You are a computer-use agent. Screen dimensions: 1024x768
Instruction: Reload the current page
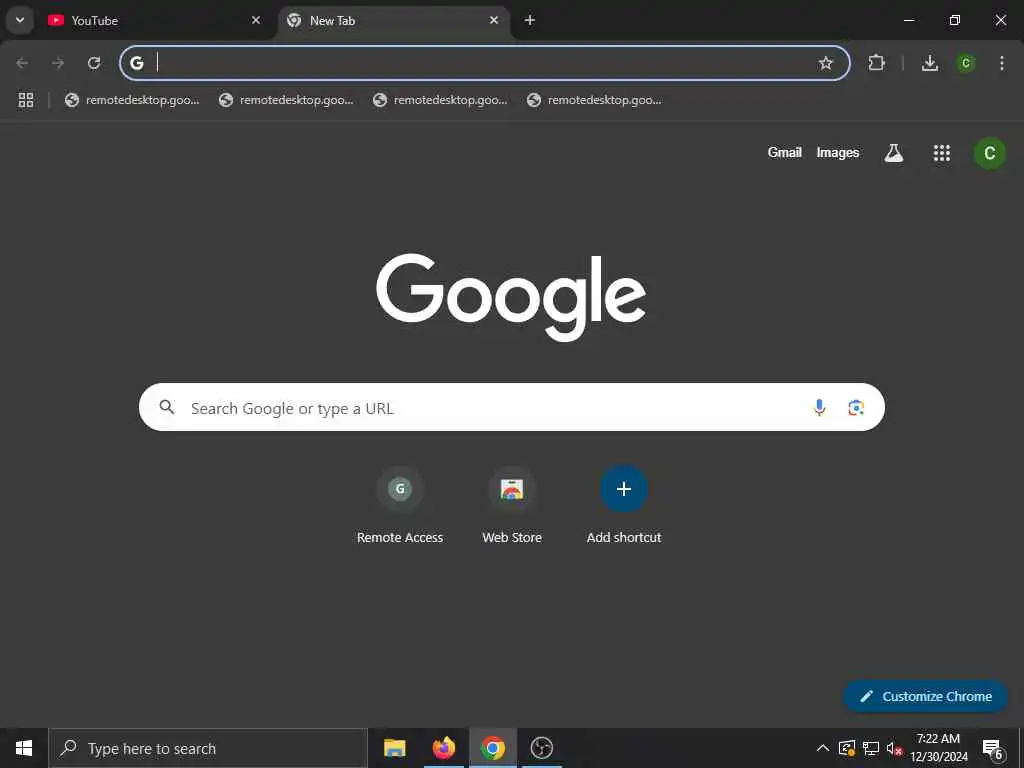94,63
